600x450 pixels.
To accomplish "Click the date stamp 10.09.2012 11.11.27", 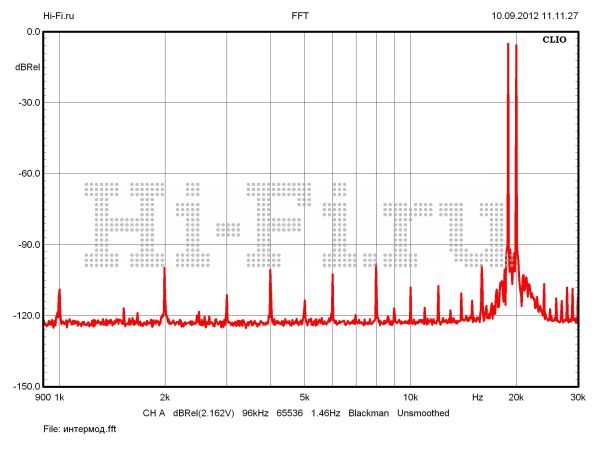I will (x=533, y=16).
